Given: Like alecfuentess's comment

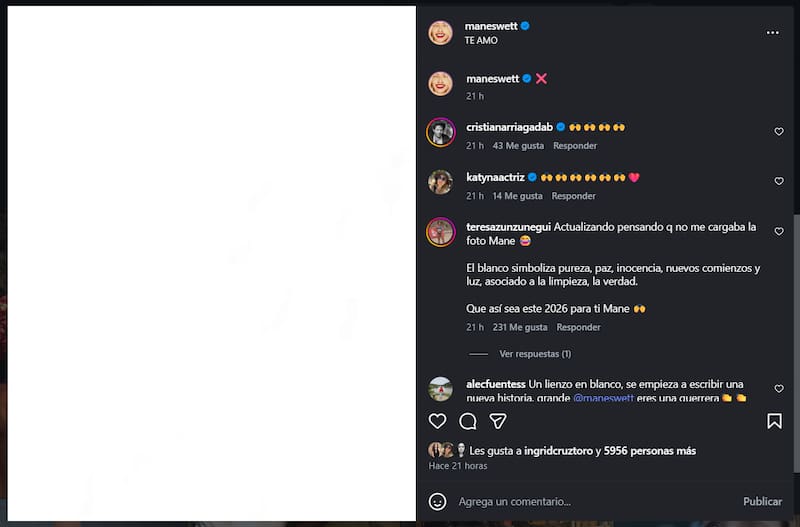Looking at the screenshot, I should [x=779, y=389].
